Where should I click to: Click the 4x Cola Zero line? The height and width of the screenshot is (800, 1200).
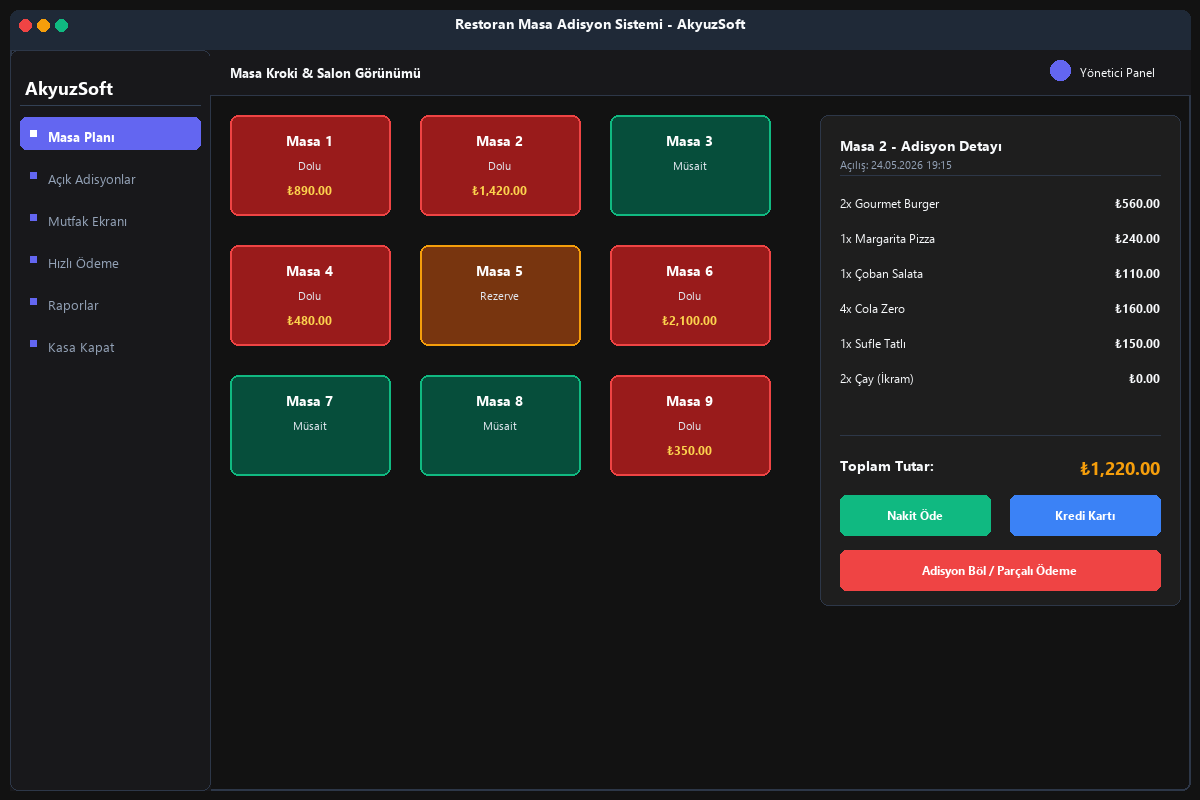tap(1000, 309)
